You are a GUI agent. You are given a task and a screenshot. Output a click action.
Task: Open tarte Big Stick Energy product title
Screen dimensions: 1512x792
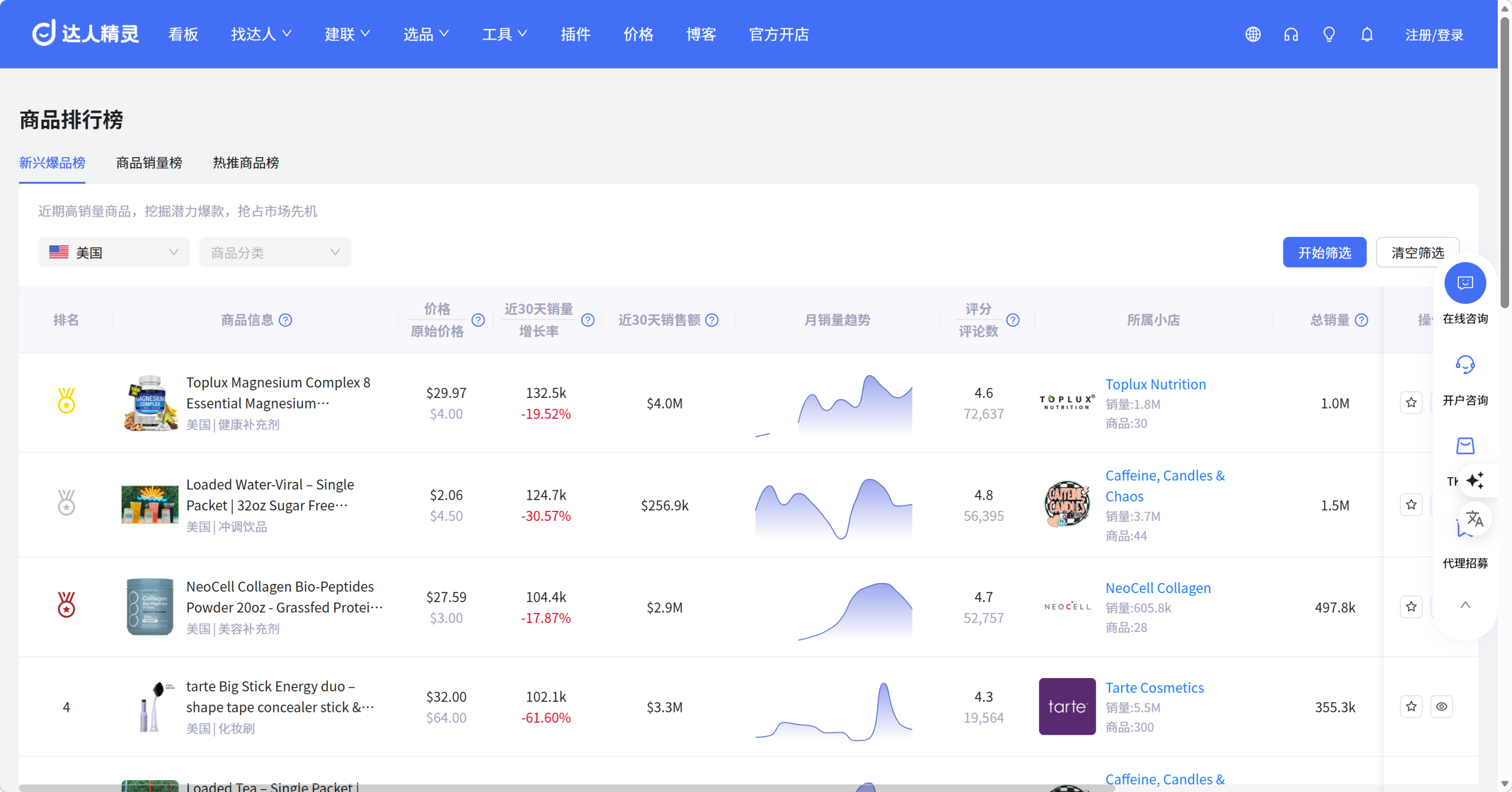(280, 697)
